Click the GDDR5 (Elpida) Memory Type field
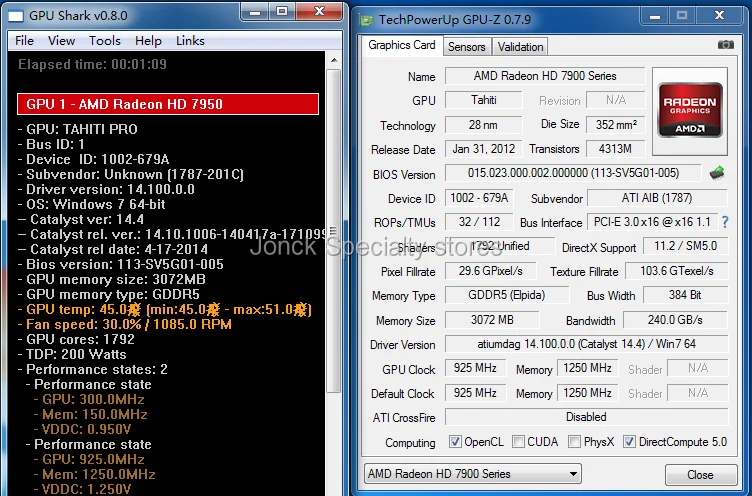The width and height of the screenshot is (752, 496). coord(506,295)
